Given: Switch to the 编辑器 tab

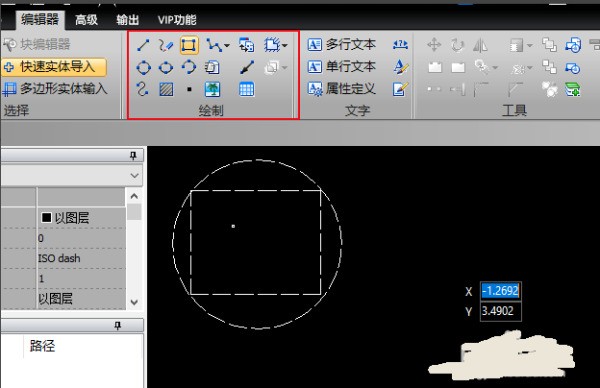Looking at the screenshot, I should tap(40, 19).
